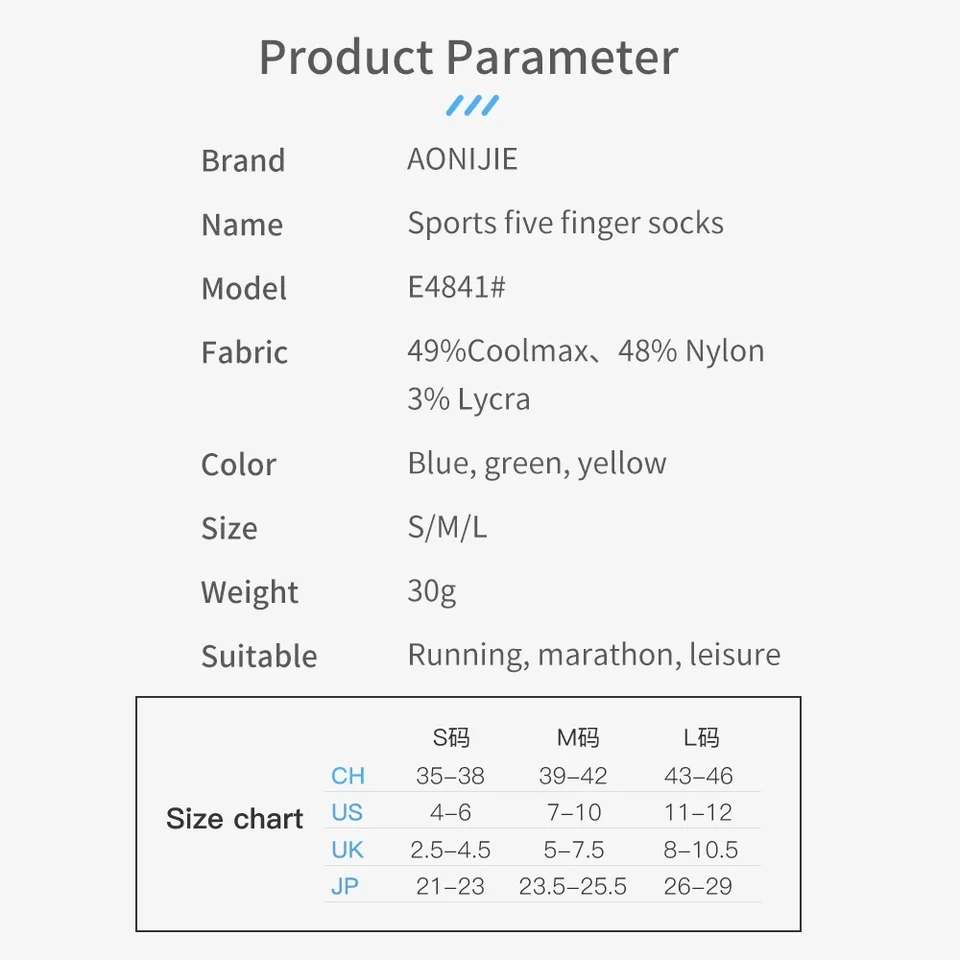Click the 23.5–25.5 JP medium cell
Screen dimensions: 960x960
click(x=572, y=886)
